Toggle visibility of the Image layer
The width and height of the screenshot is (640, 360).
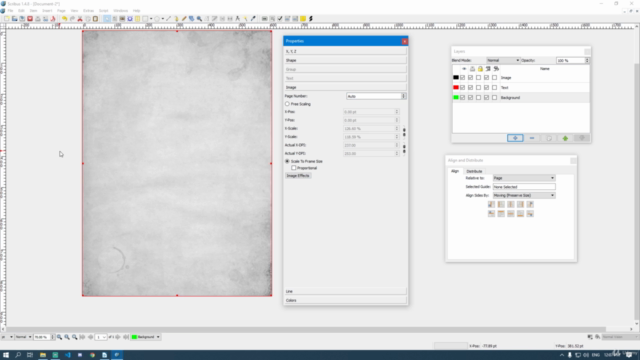coord(462,78)
